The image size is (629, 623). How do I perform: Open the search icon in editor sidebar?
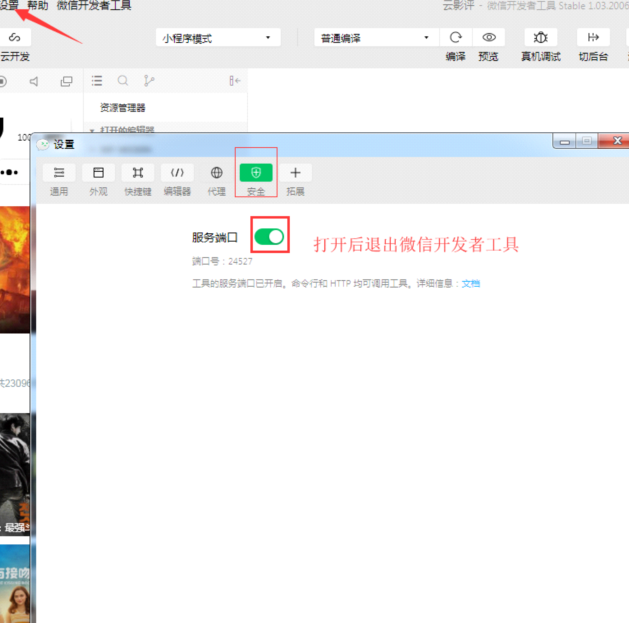pos(123,81)
